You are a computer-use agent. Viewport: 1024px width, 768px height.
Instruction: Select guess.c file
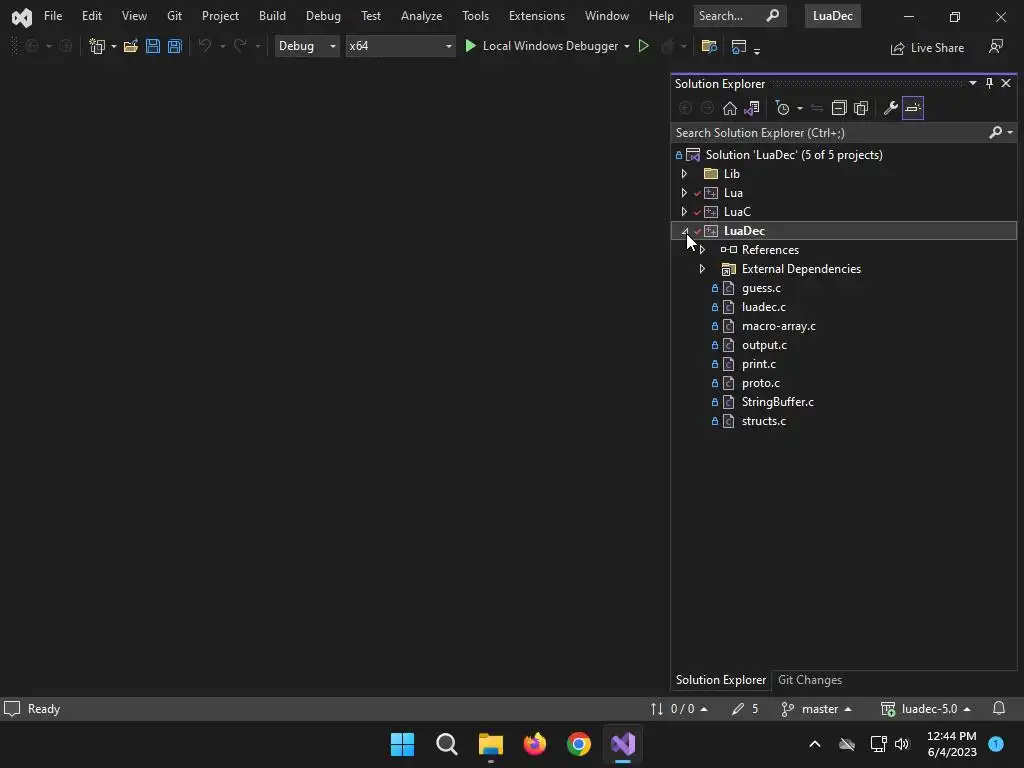[761, 288]
